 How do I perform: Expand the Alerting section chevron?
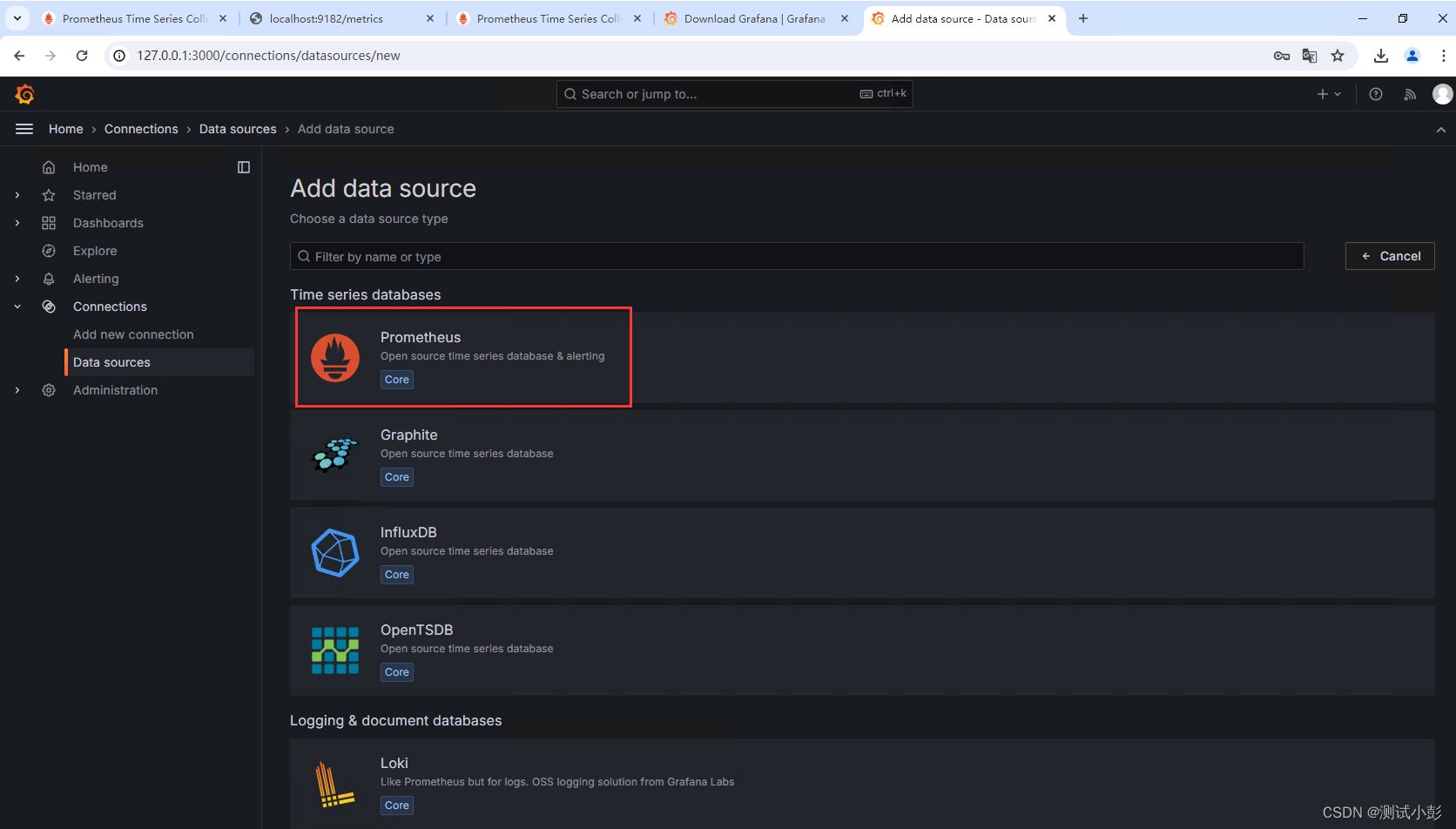click(17, 279)
